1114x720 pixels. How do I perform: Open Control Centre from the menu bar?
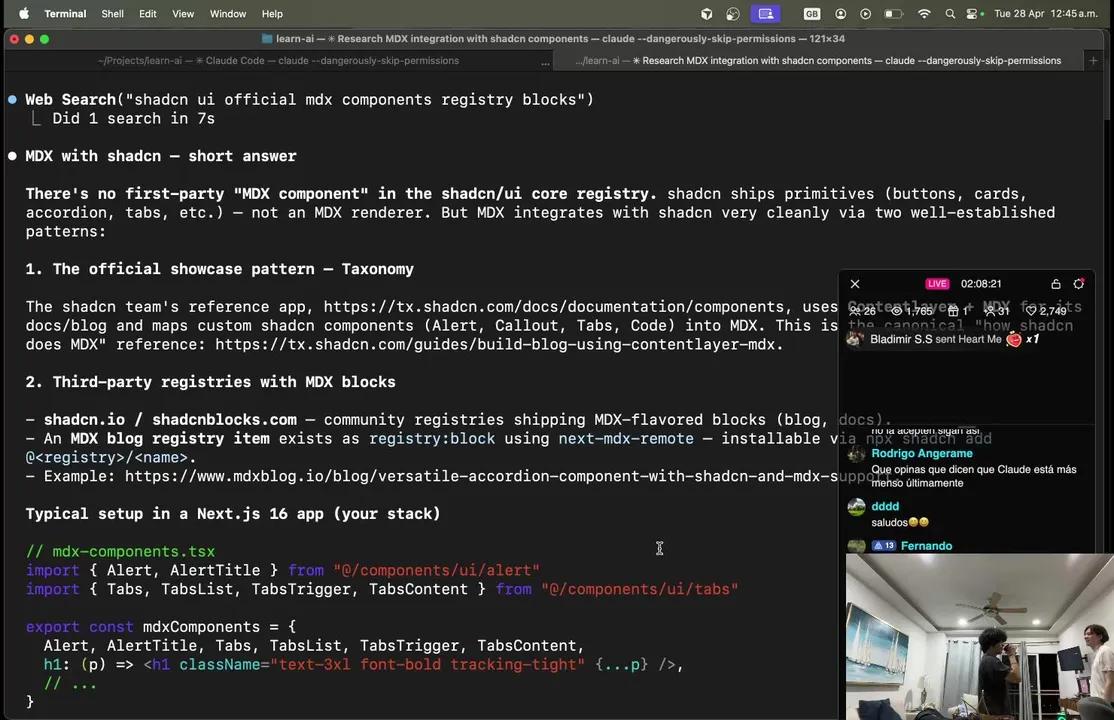click(x=974, y=14)
